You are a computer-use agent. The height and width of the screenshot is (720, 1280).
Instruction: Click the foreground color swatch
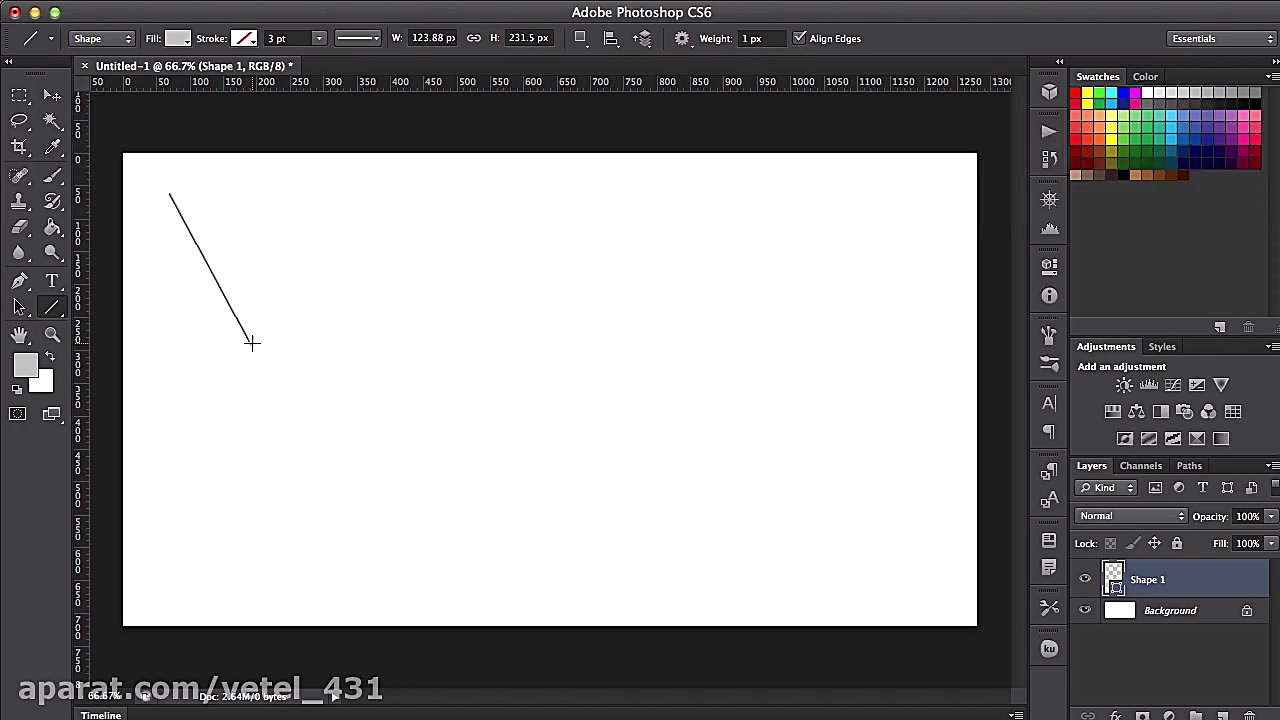click(x=25, y=366)
